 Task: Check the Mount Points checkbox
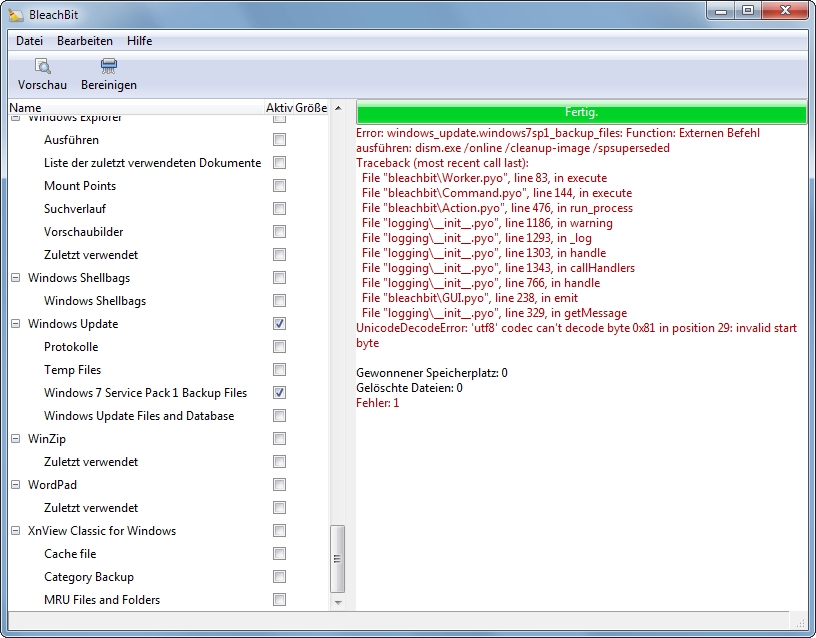(x=279, y=185)
